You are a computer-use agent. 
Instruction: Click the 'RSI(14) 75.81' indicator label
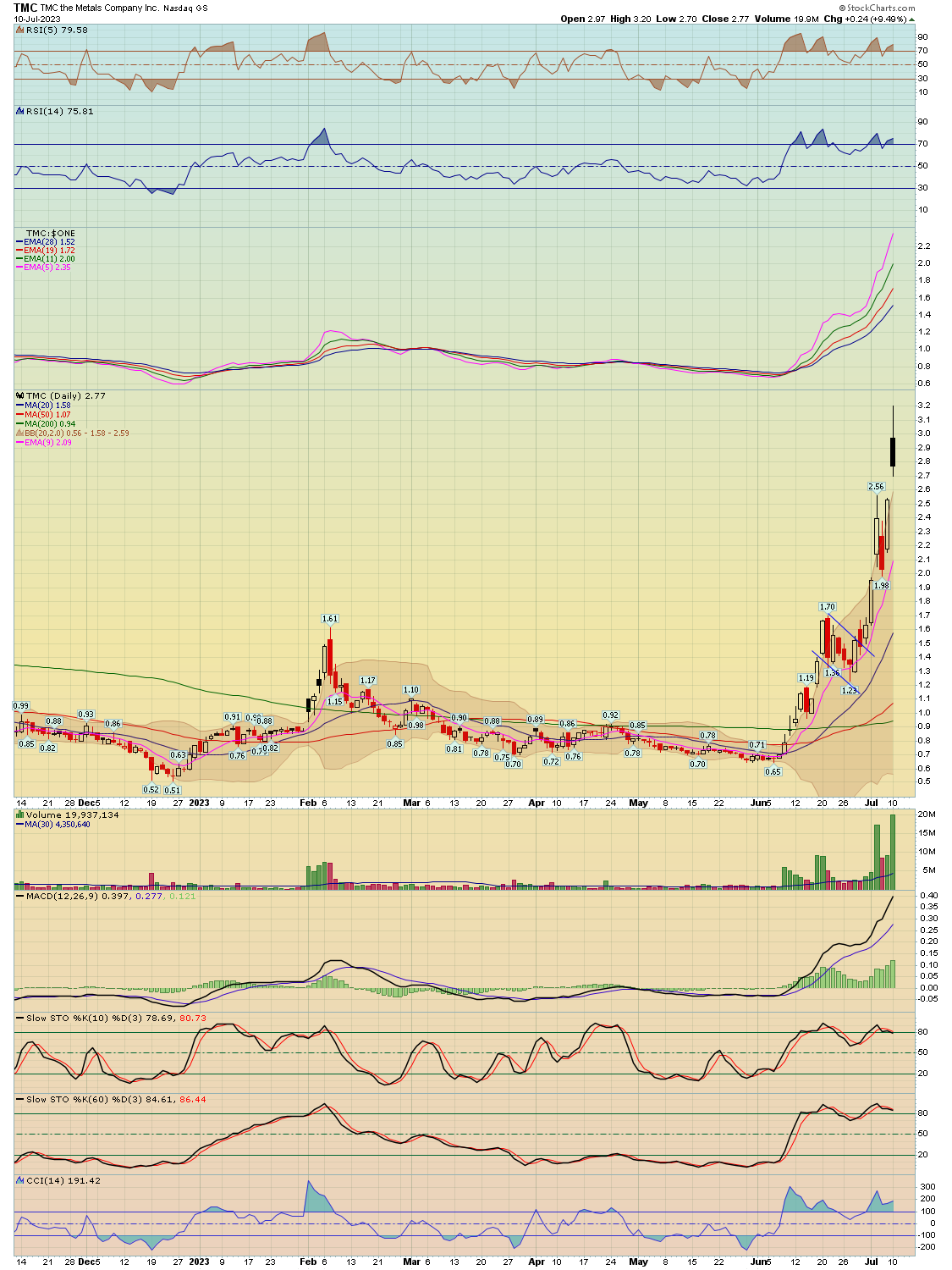tap(60, 111)
